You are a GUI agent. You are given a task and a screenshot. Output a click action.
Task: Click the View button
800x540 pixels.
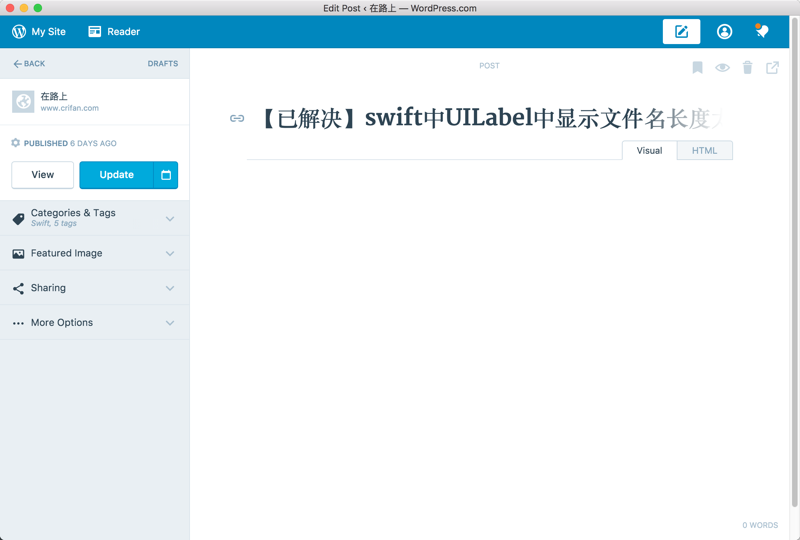tap(43, 175)
